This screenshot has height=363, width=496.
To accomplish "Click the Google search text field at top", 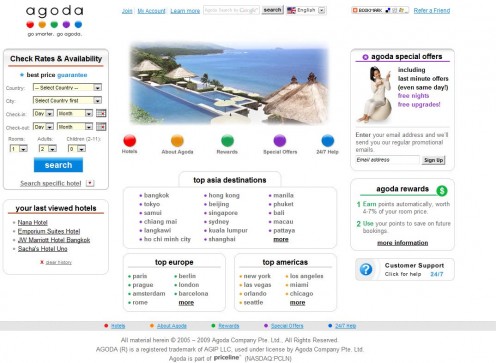I will [231, 10].
